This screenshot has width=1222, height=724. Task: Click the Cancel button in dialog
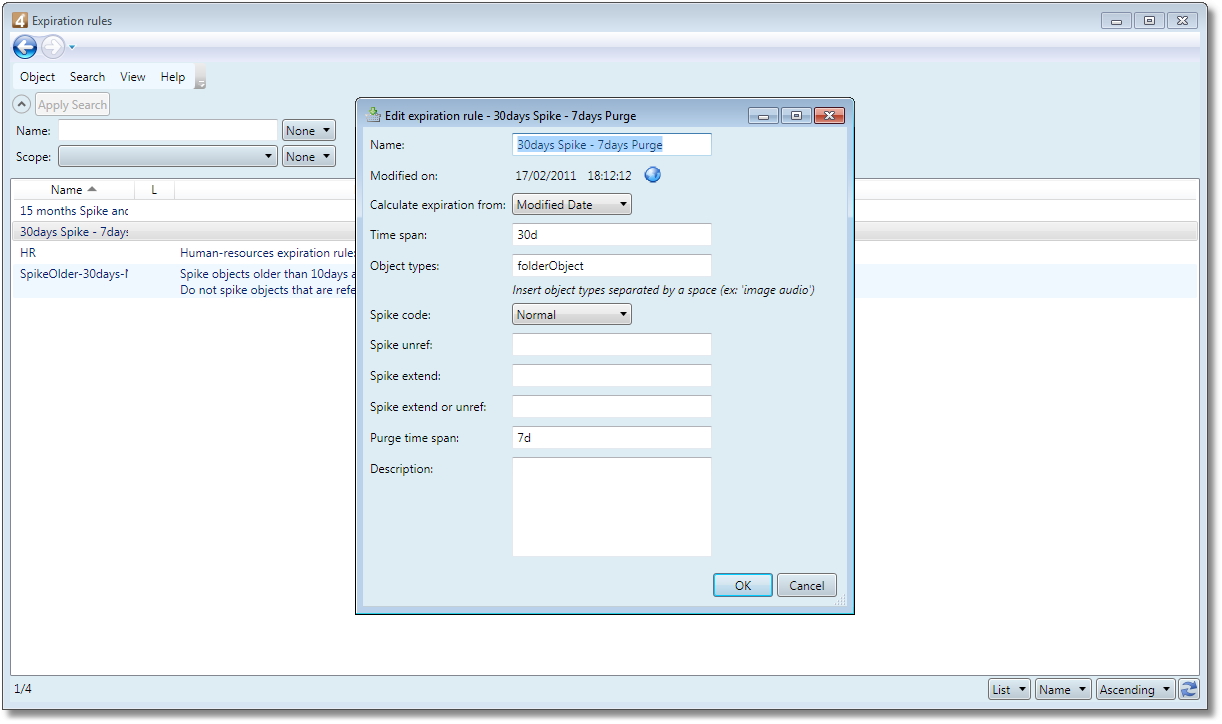807,585
